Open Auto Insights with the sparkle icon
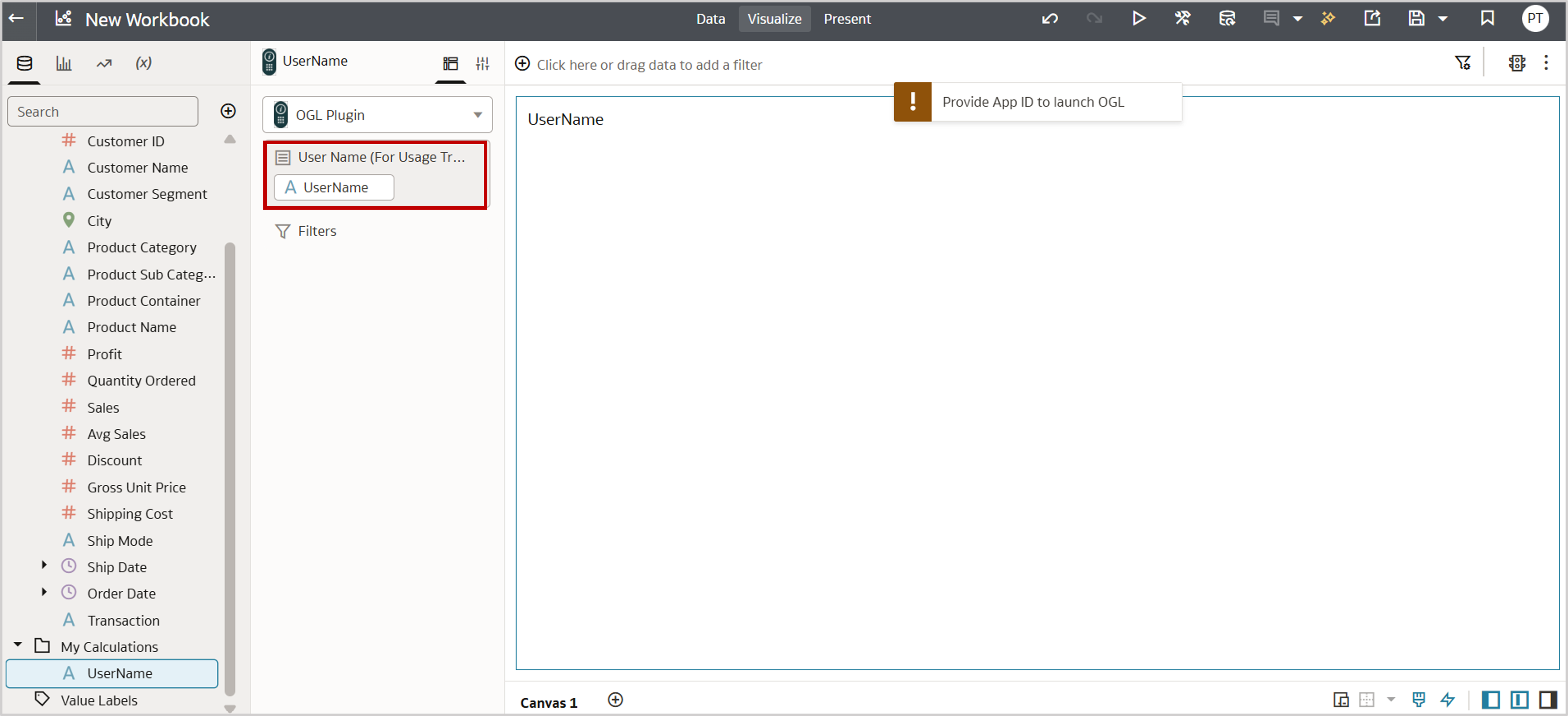 [x=1328, y=18]
